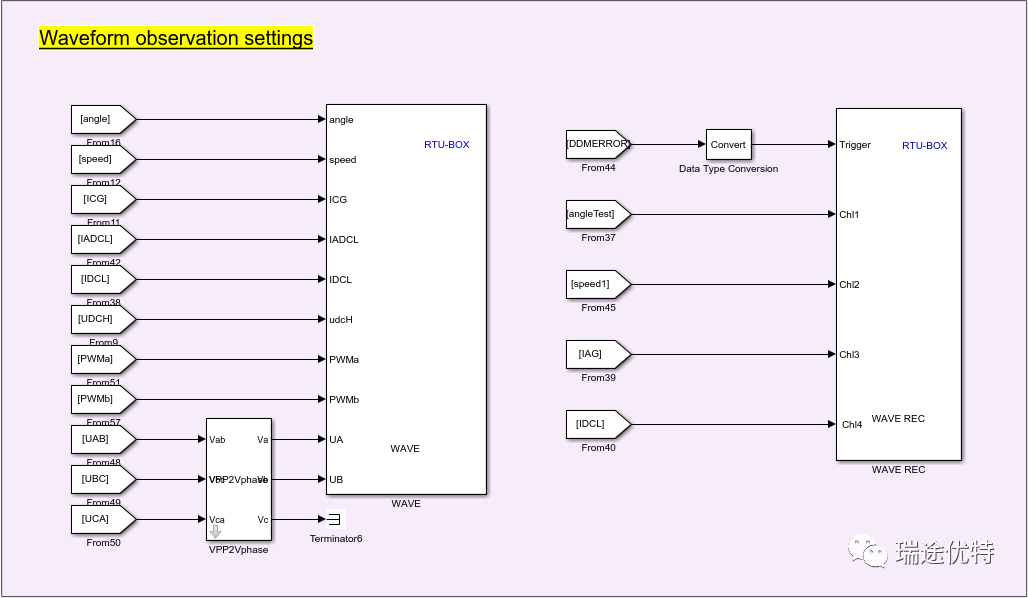Click the Convert data type conversion block
Viewport: 1028px width, 598px height.
728,145
